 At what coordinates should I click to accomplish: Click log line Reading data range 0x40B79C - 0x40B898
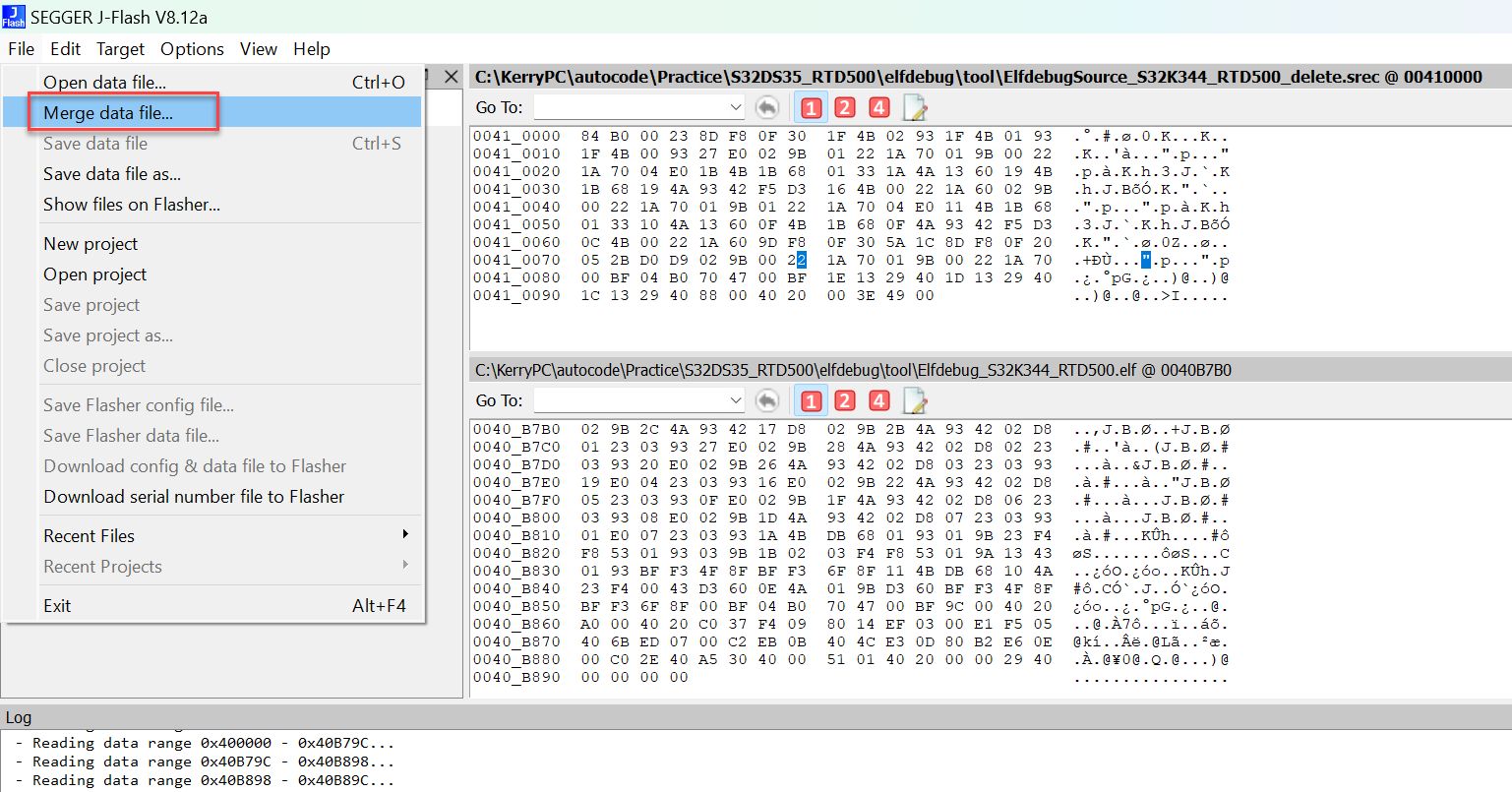point(205,762)
